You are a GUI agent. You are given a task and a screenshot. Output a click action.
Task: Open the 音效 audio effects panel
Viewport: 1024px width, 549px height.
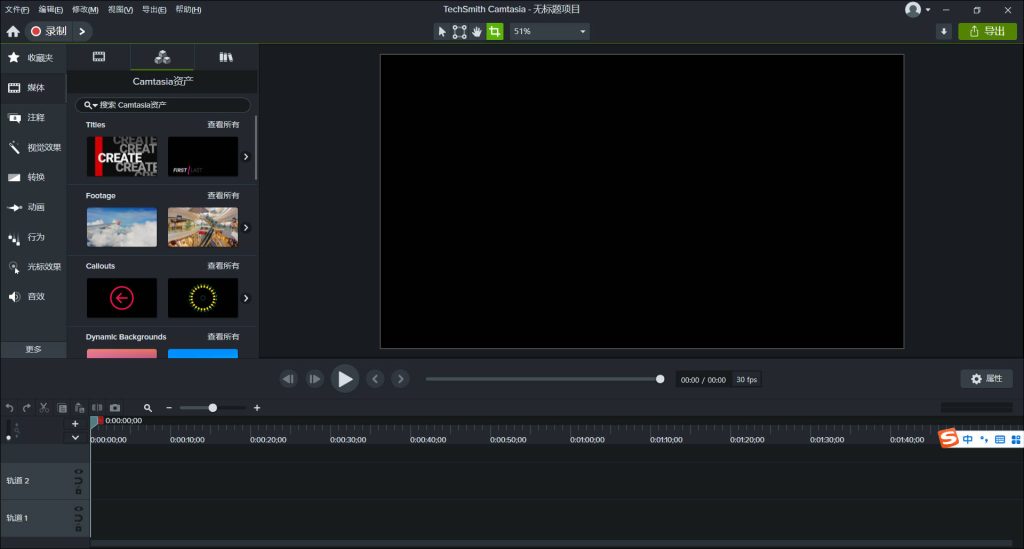[33, 296]
